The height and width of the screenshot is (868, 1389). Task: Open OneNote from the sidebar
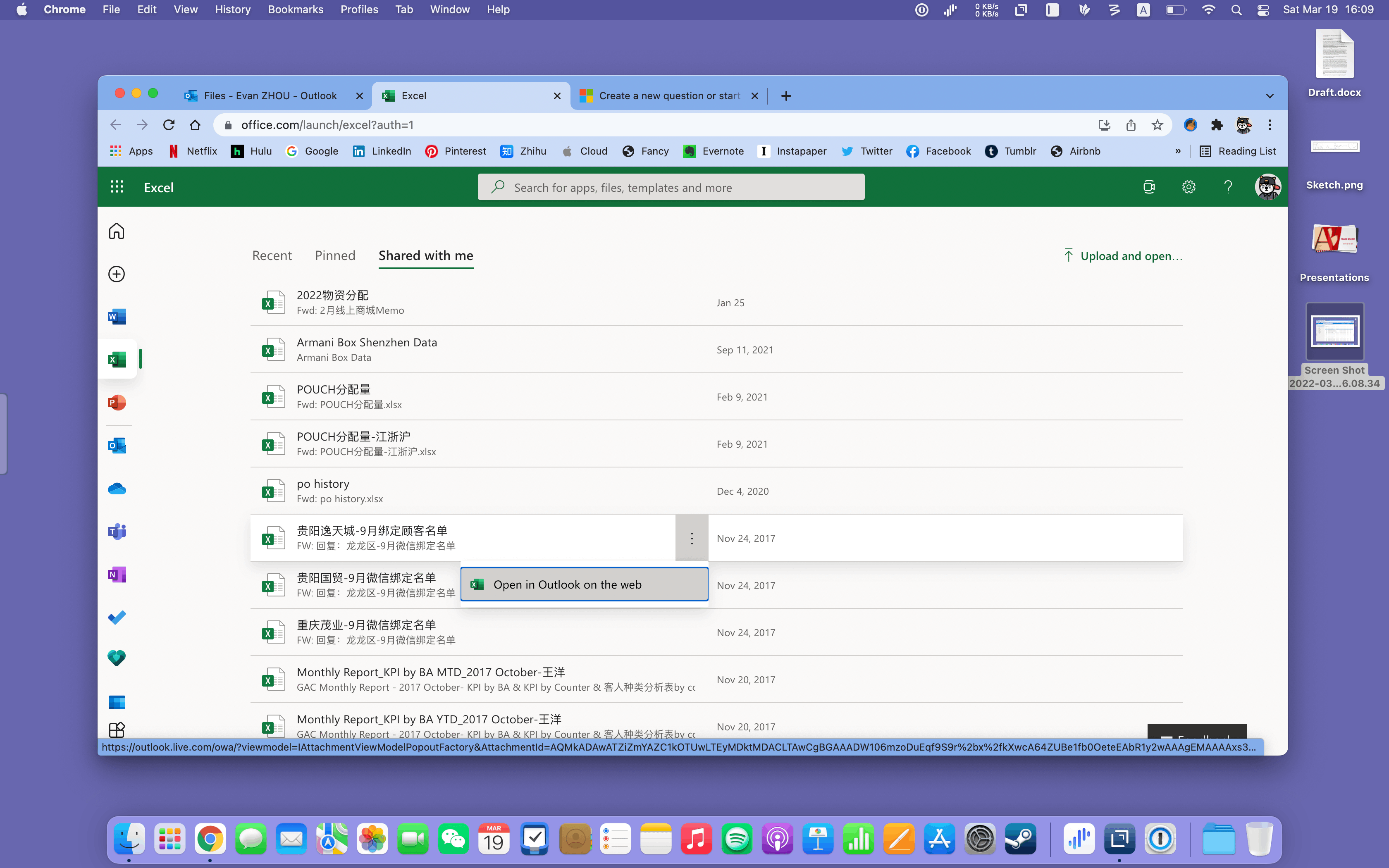(x=117, y=575)
